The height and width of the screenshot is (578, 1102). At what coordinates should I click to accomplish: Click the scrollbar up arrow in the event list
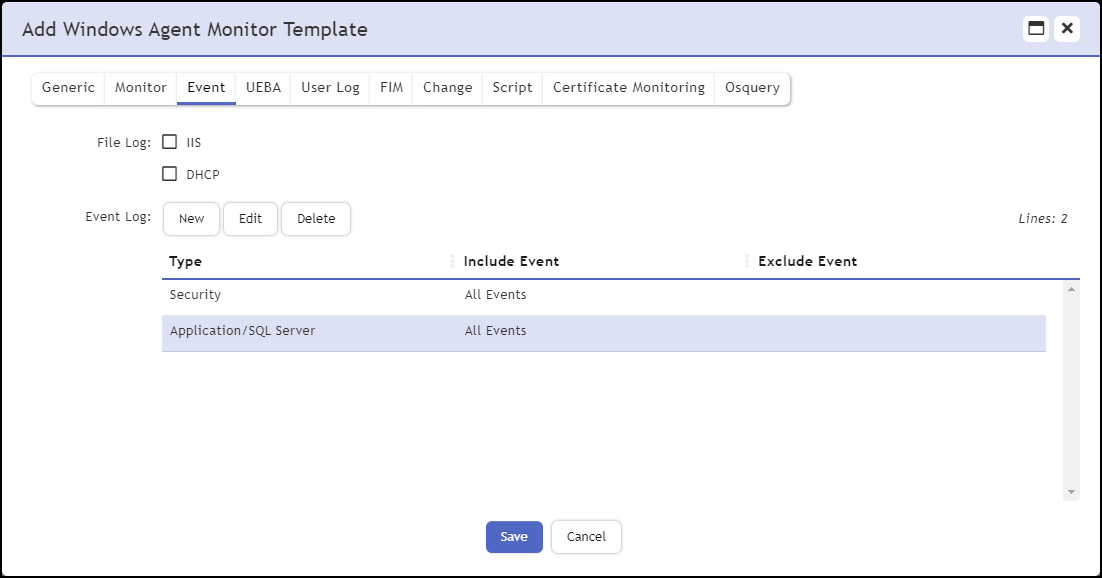tap(1069, 287)
